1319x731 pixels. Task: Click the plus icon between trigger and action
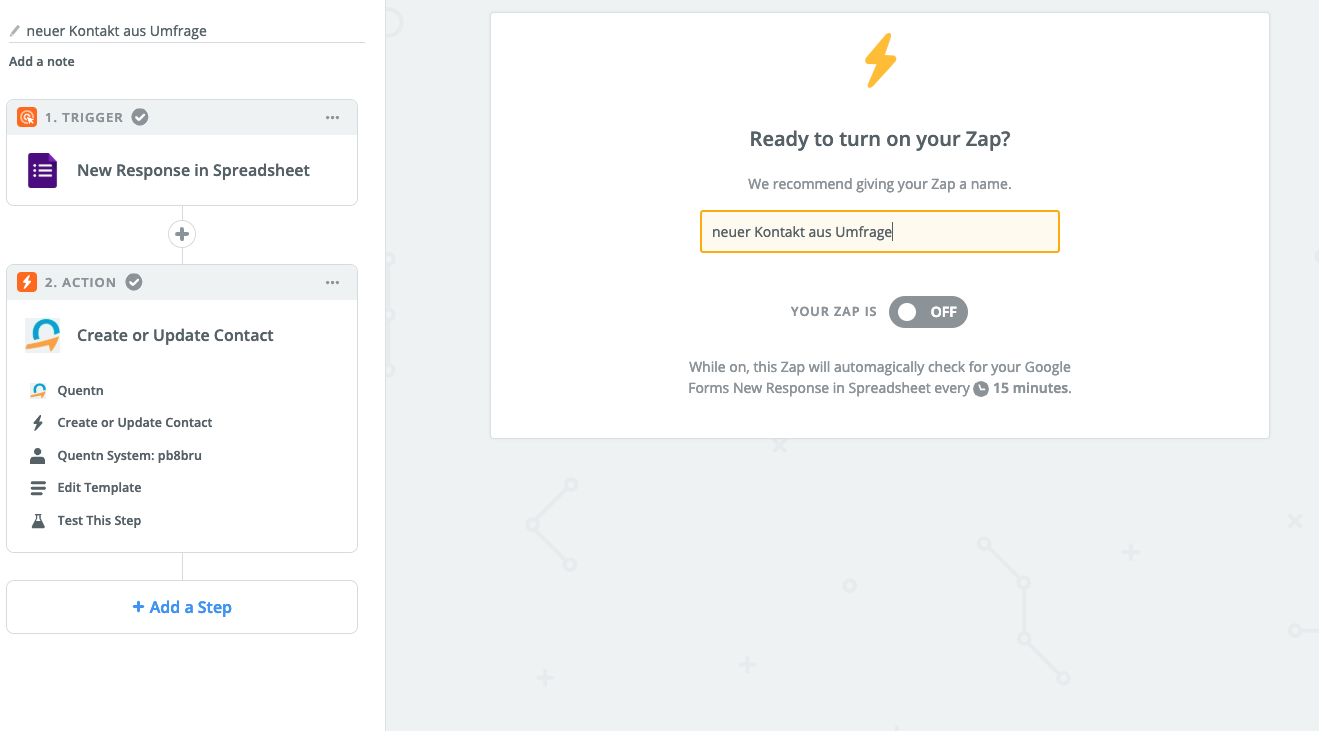pos(182,233)
